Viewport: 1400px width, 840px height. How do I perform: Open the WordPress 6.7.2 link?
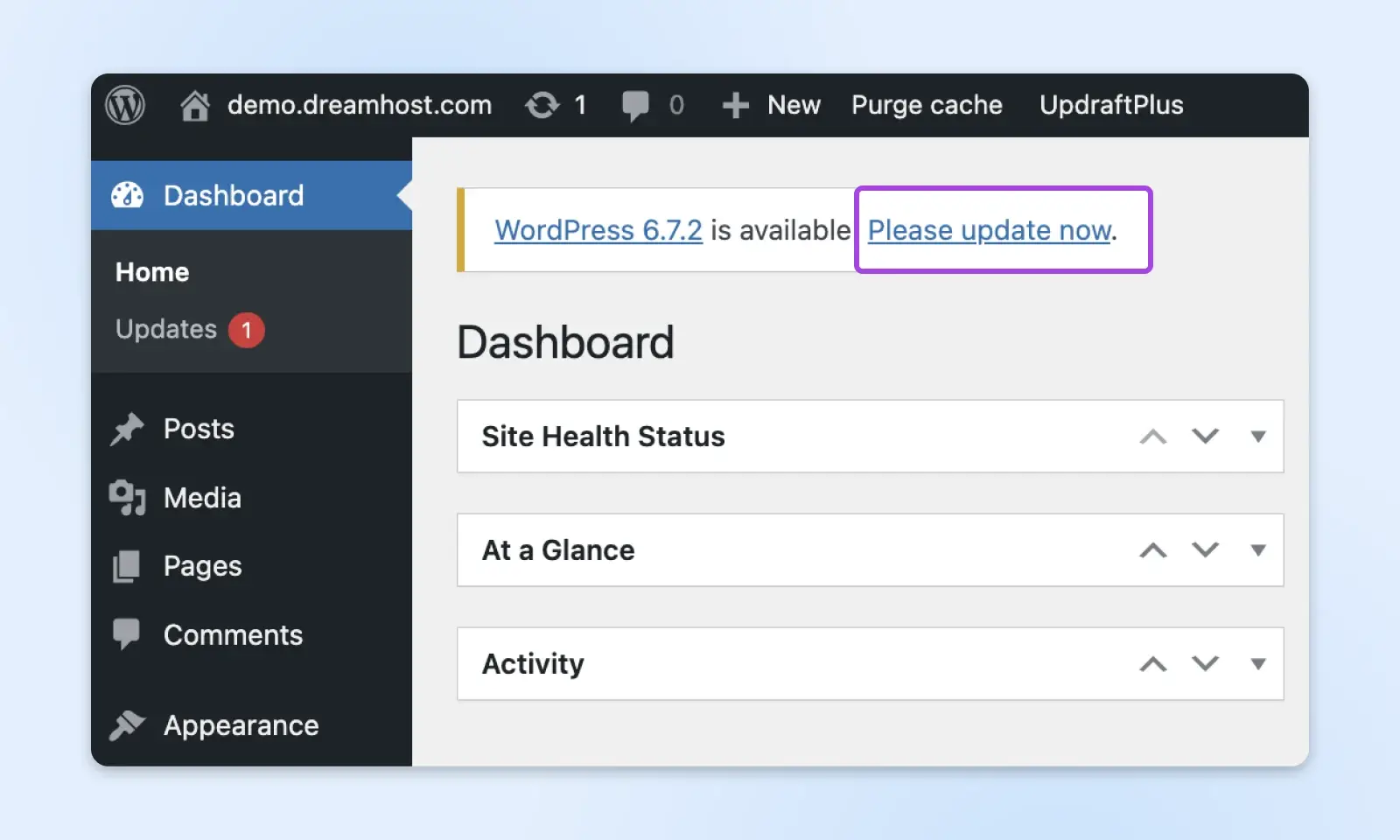pyautogui.click(x=598, y=230)
